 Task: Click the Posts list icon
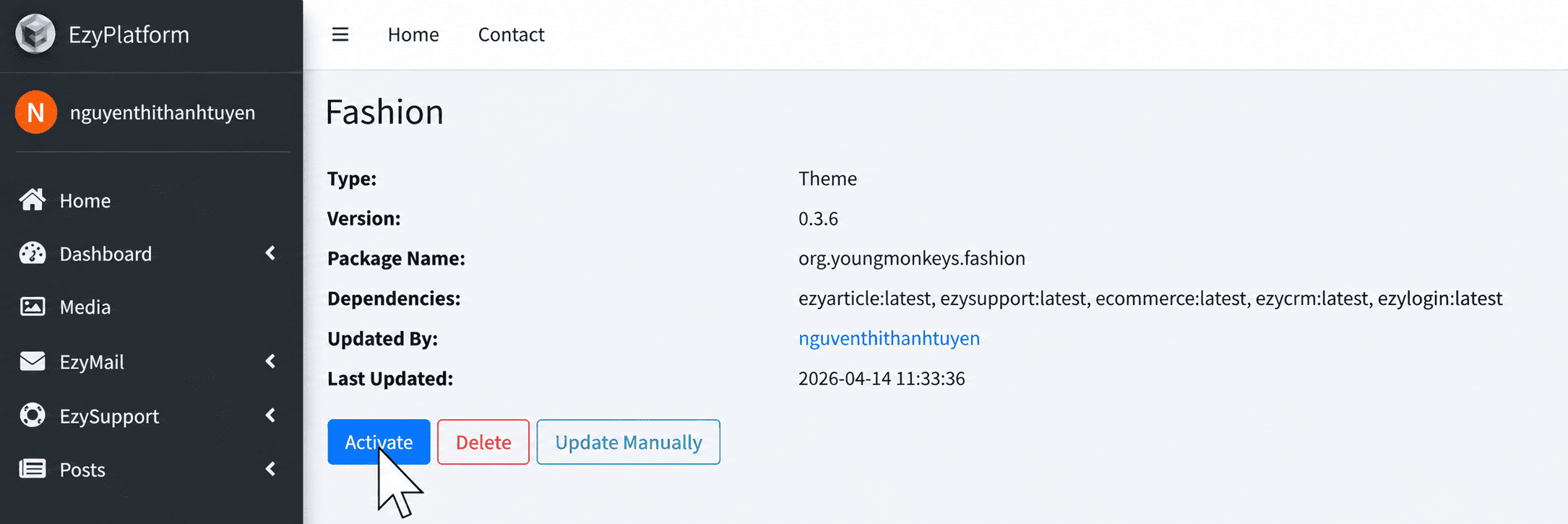pyautogui.click(x=33, y=469)
